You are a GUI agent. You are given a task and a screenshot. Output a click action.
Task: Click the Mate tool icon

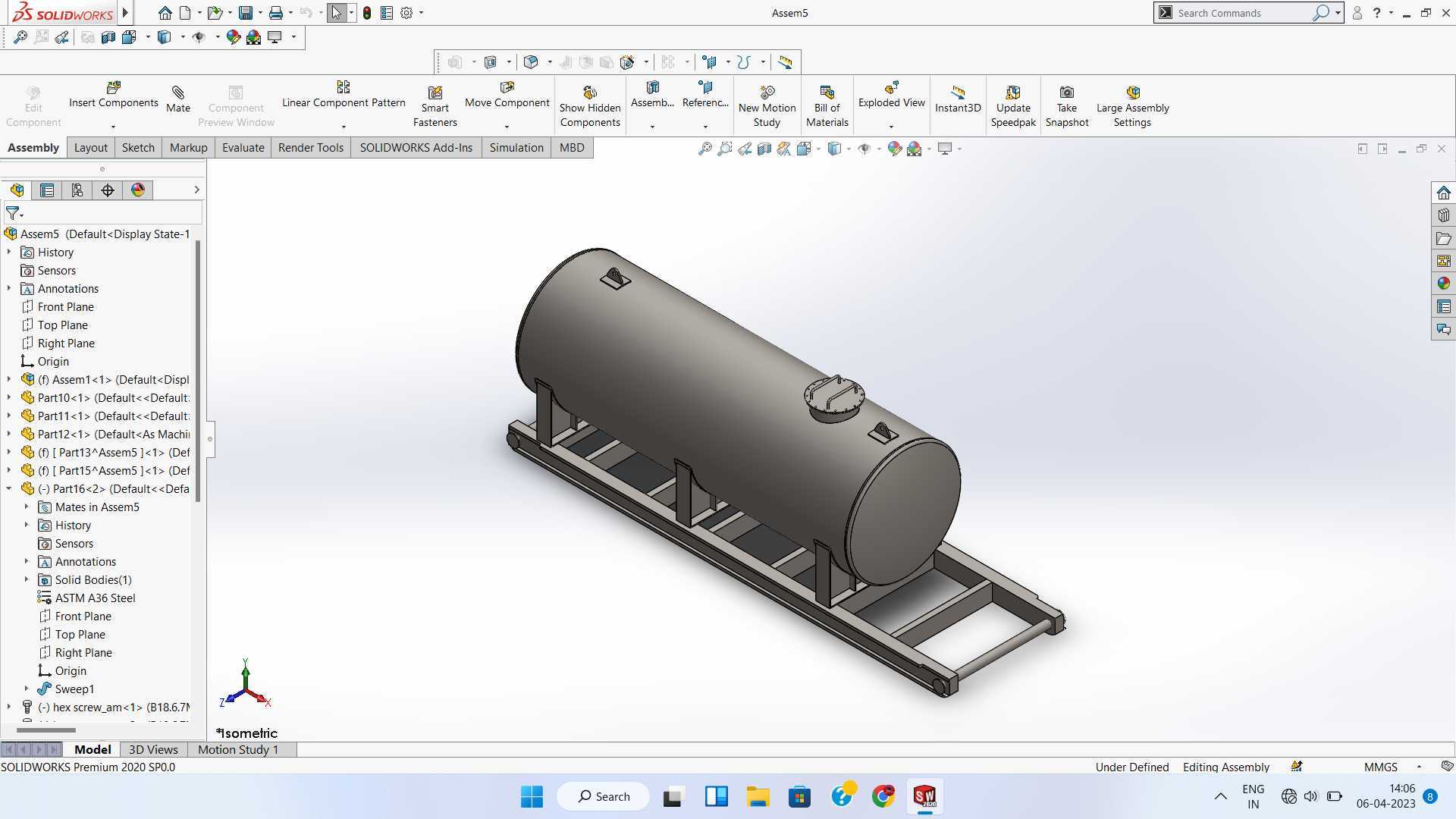[x=178, y=93]
